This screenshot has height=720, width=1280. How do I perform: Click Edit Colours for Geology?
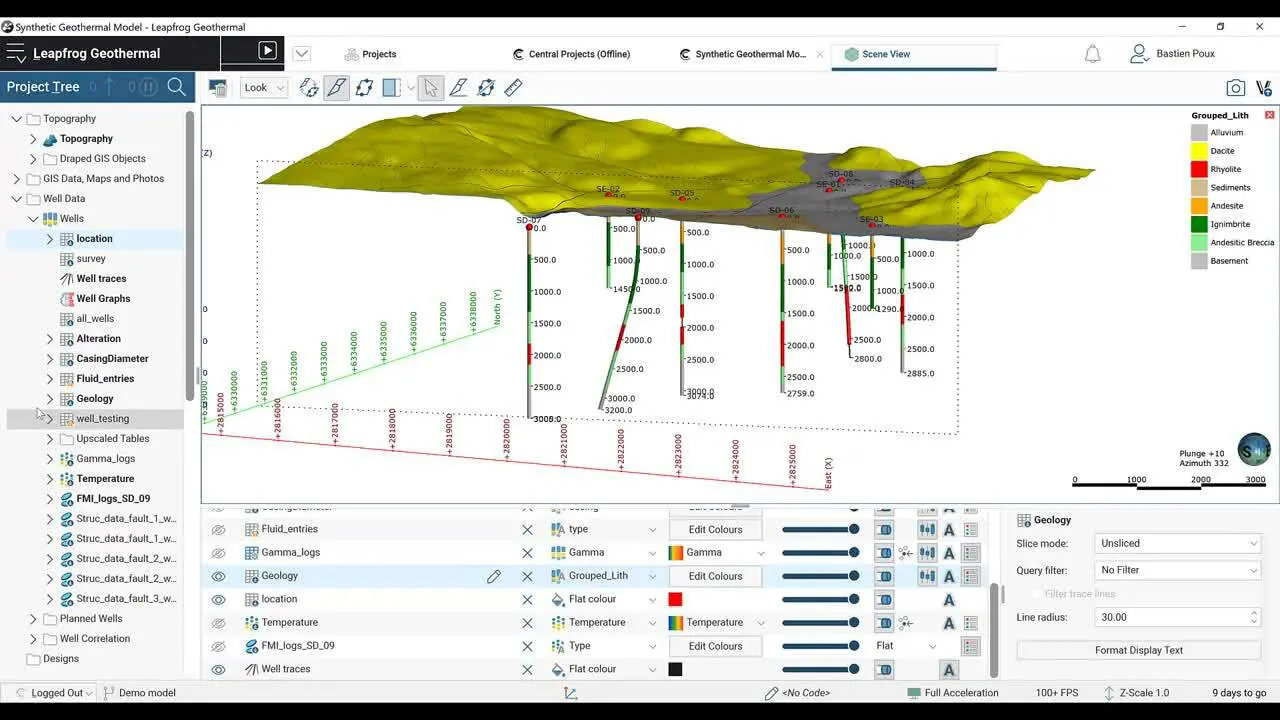click(x=715, y=576)
